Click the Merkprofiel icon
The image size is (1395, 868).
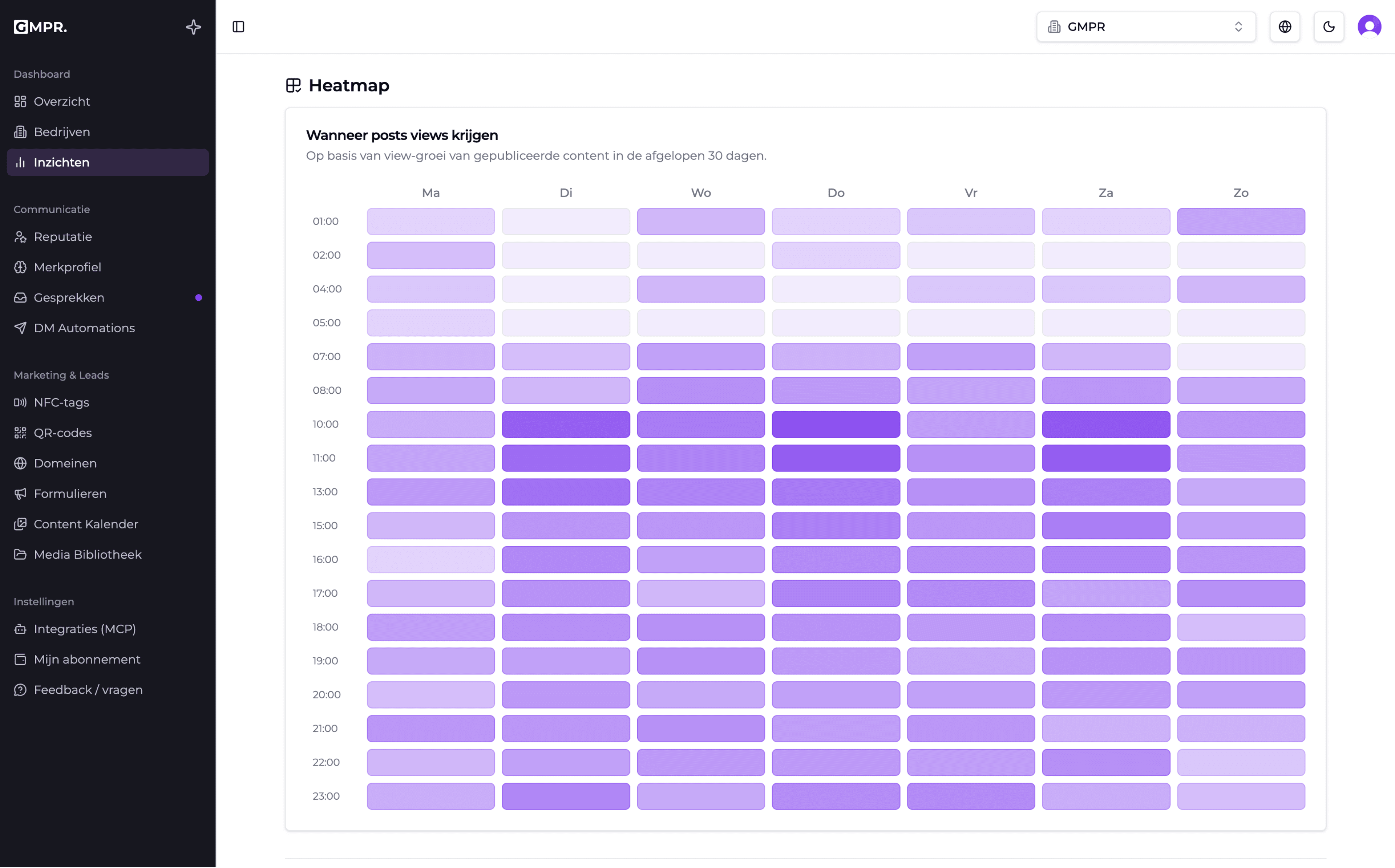click(x=21, y=267)
